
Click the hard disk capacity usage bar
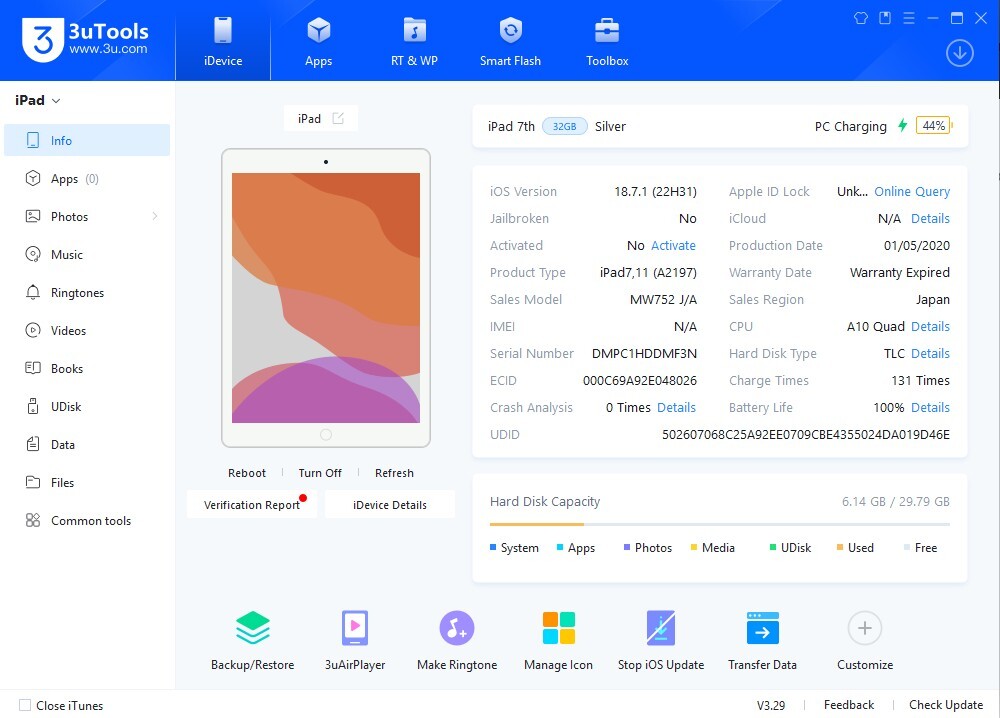coord(719,524)
